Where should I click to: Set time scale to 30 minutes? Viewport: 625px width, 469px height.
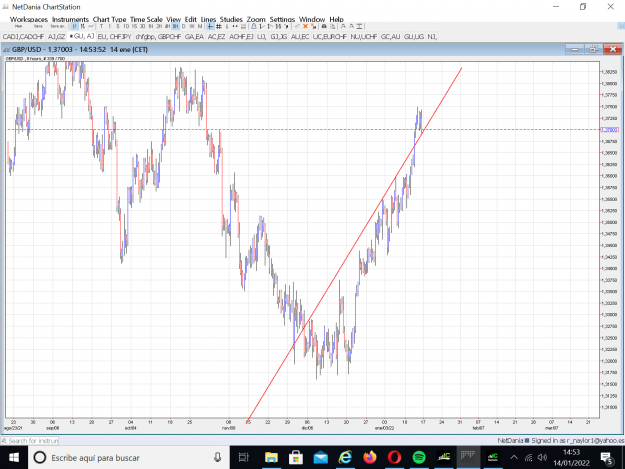pos(142,26)
